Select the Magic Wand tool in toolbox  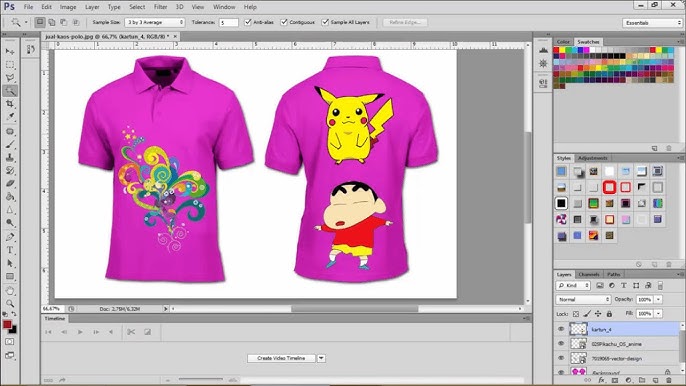10,91
